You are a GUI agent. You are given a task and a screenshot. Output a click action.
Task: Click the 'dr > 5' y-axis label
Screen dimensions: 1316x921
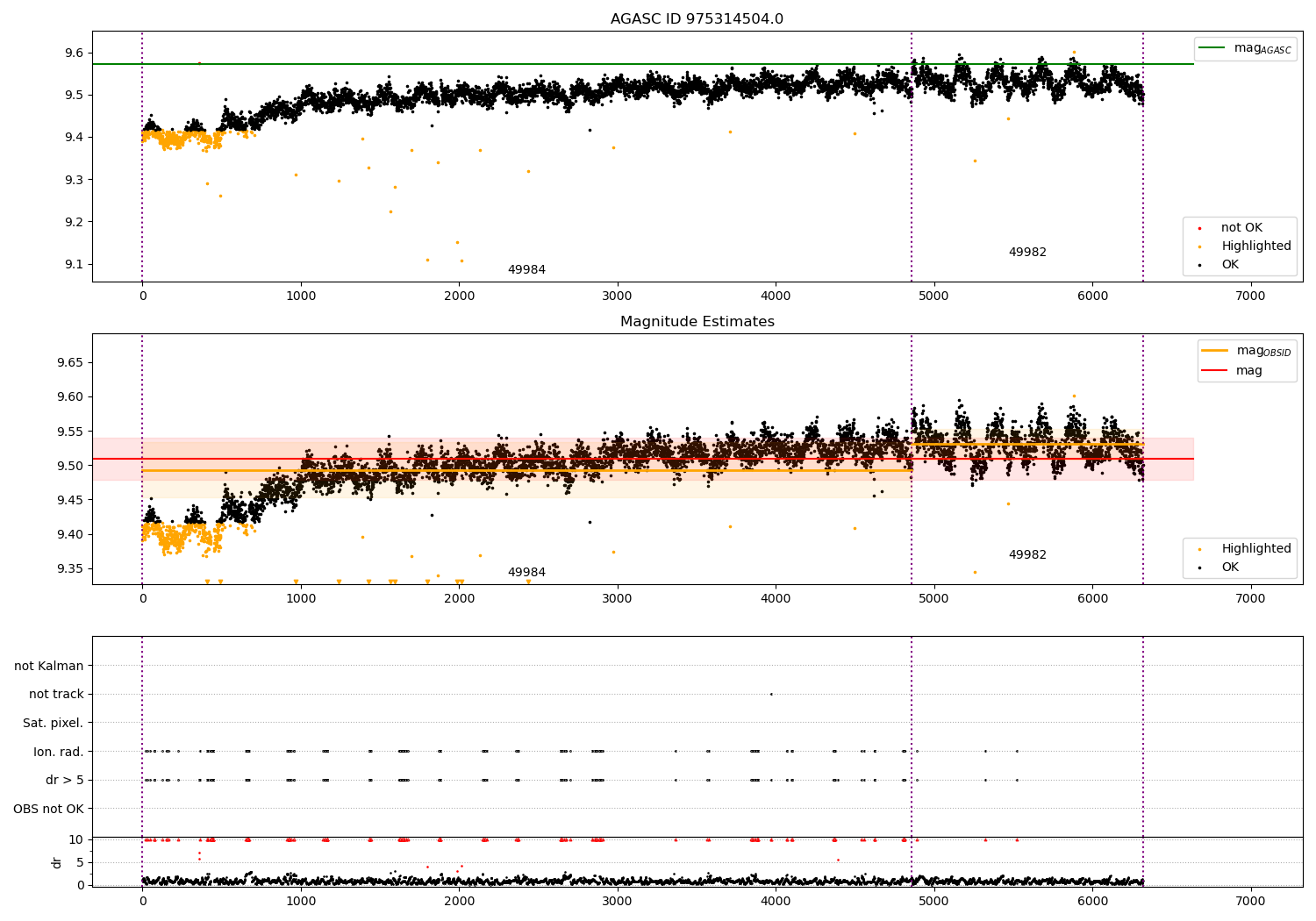click(x=65, y=781)
